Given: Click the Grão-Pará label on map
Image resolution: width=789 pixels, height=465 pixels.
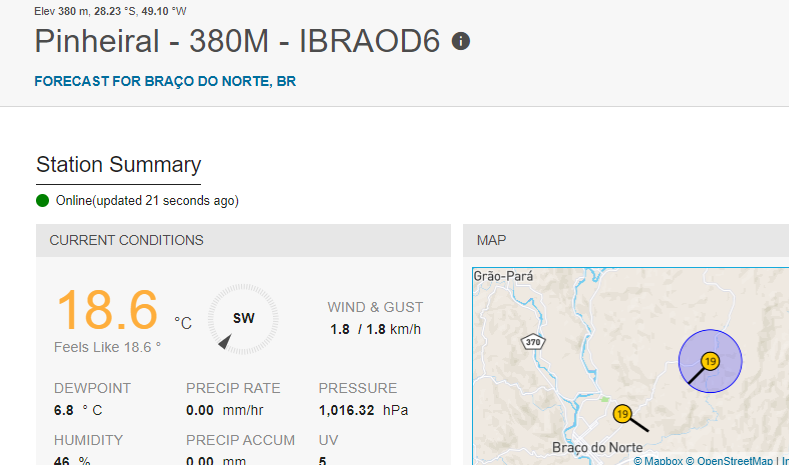Looking at the screenshot, I should pyautogui.click(x=503, y=276).
